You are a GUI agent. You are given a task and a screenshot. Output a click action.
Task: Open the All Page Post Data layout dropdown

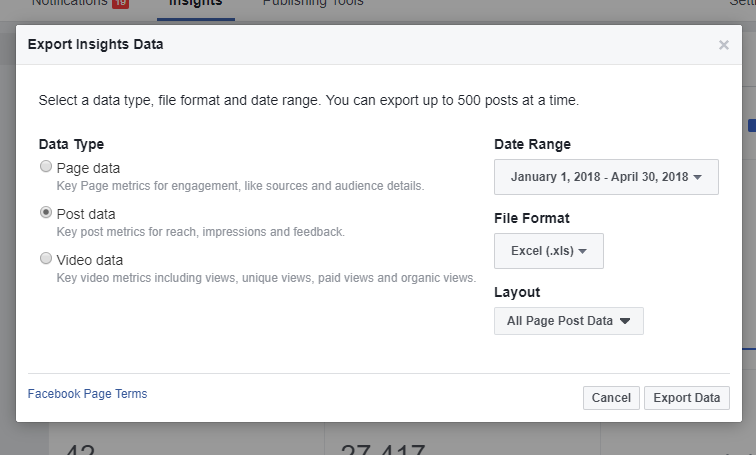click(x=568, y=321)
